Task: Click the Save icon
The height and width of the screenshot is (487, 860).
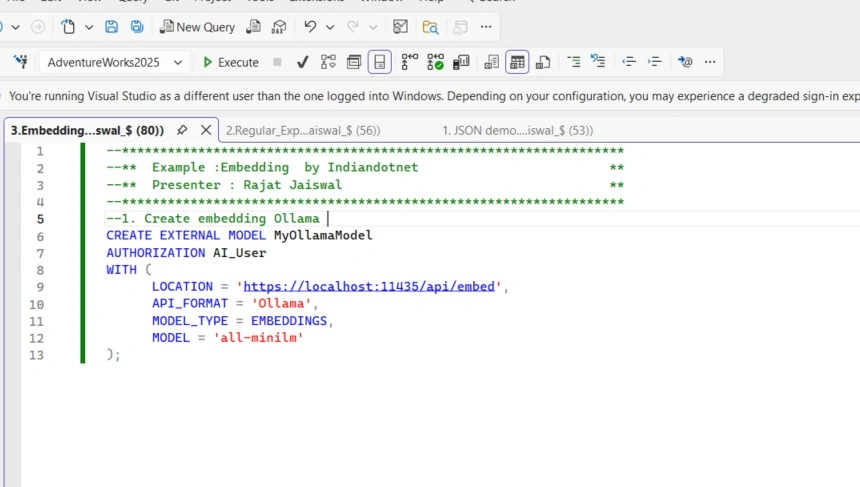Action: [x=111, y=27]
